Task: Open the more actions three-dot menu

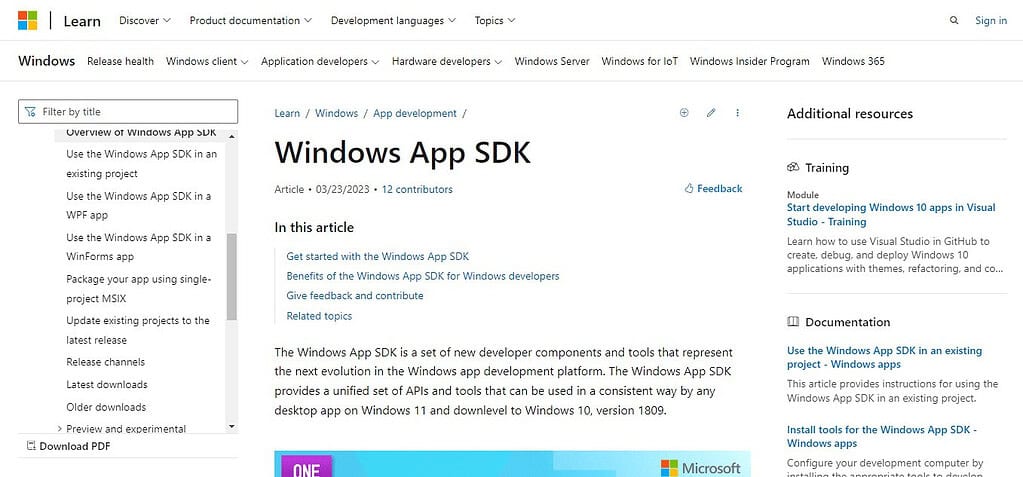Action: click(737, 113)
